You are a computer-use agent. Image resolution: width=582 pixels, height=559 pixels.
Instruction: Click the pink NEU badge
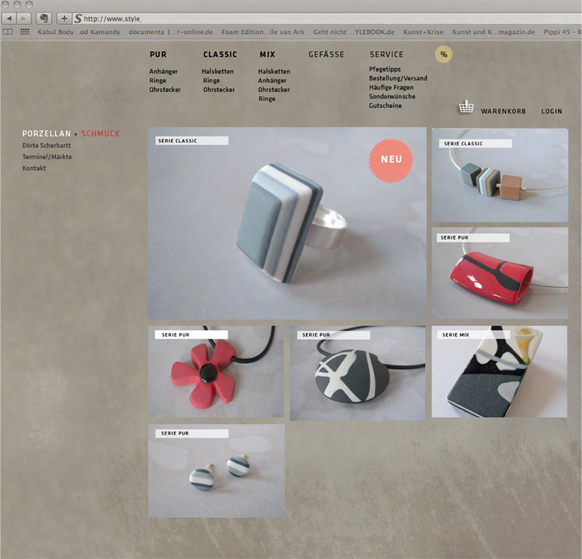click(x=391, y=160)
